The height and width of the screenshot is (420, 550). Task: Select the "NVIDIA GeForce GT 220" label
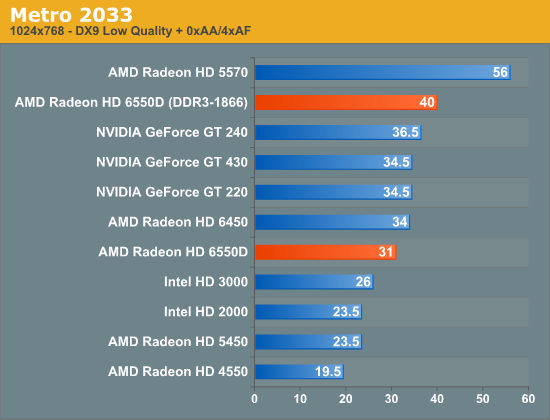coord(172,192)
